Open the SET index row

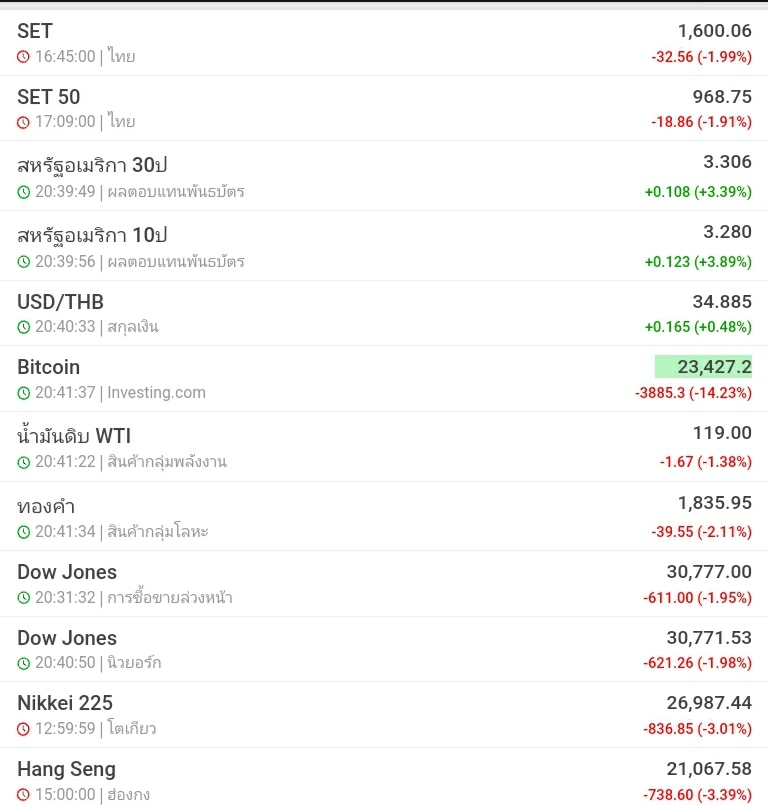click(384, 43)
